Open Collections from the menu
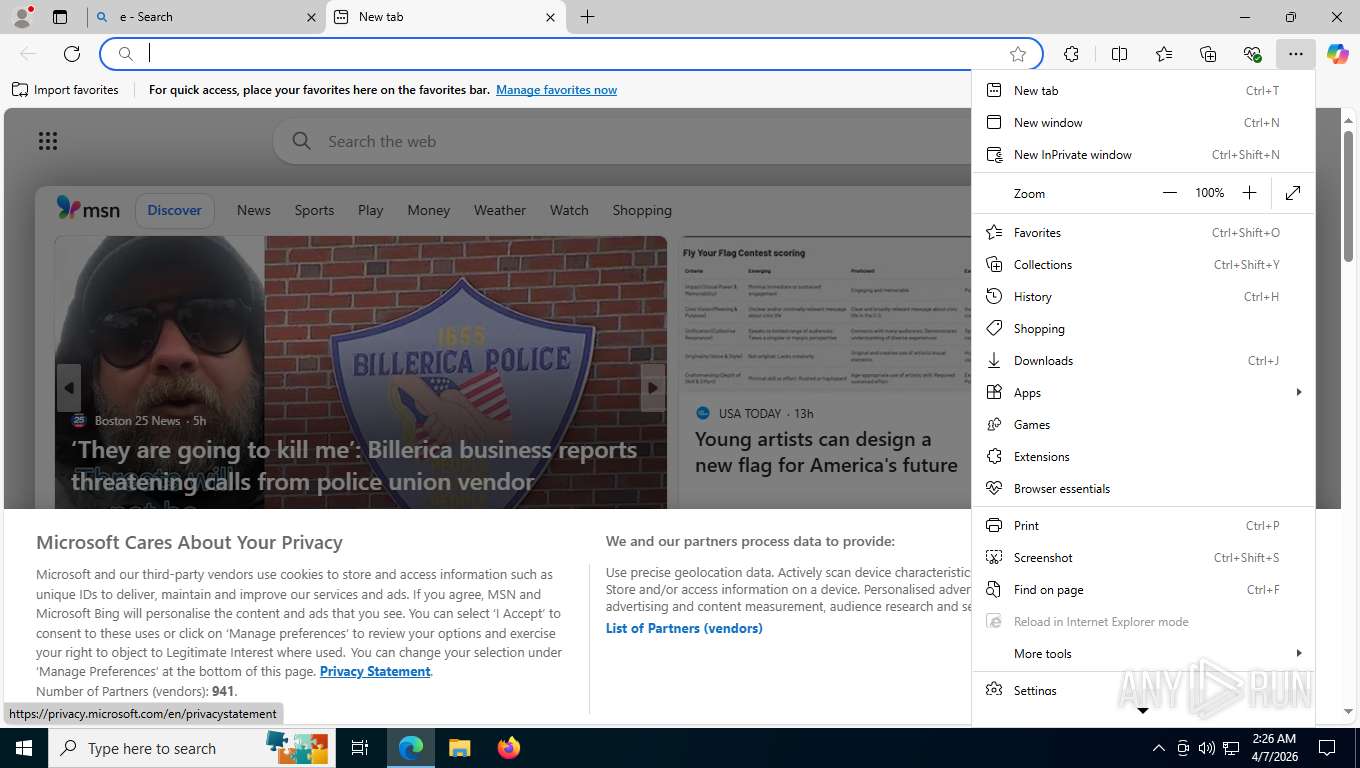The width and height of the screenshot is (1360, 768). pyautogui.click(x=1143, y=264)
